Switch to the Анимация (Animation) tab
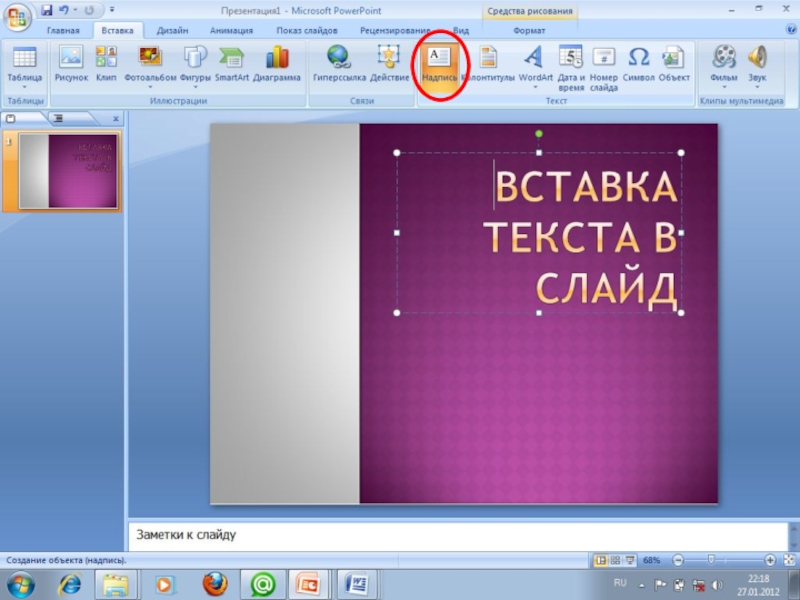The image size is (800, 600). click(231, 31)
